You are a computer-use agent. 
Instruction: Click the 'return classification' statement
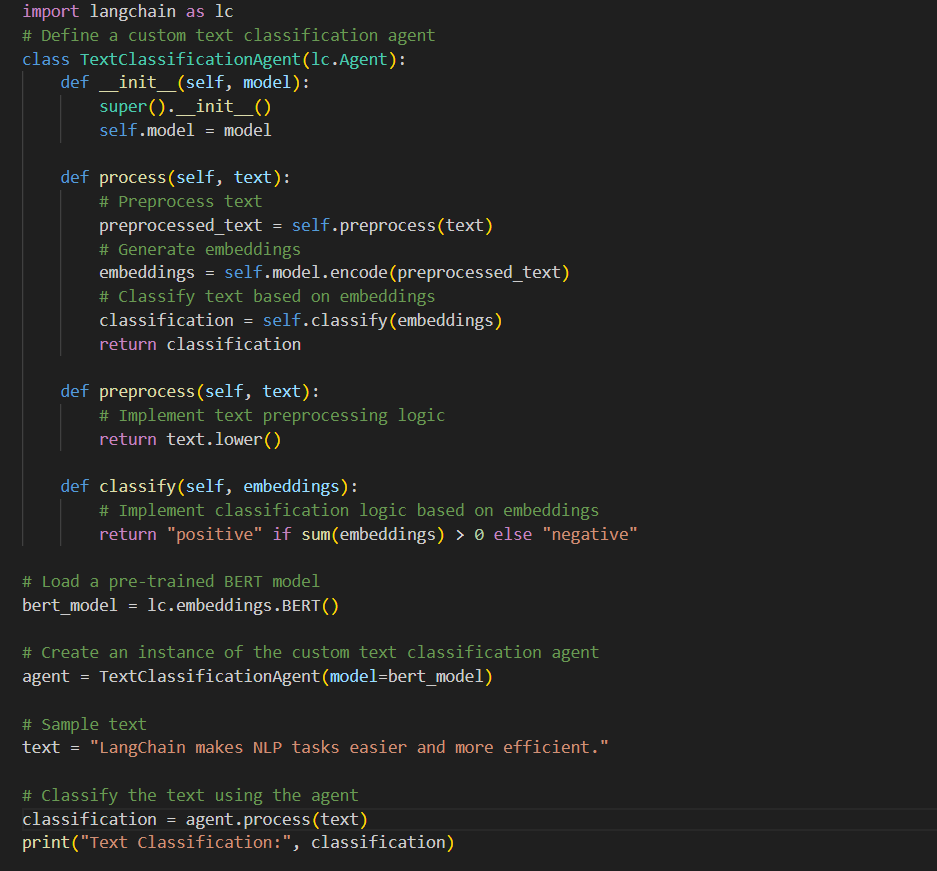click(199, 344)
